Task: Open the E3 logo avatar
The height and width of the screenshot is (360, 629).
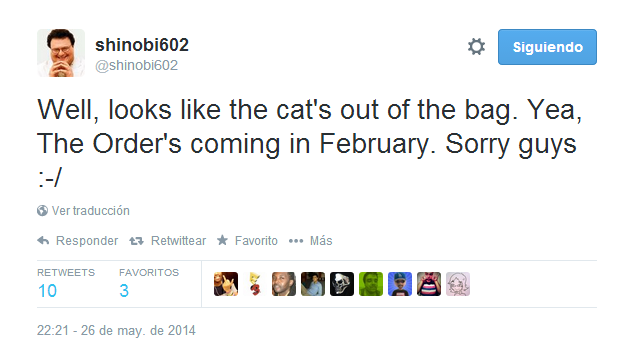Action: pyautogui.click(x=255, y=284)
